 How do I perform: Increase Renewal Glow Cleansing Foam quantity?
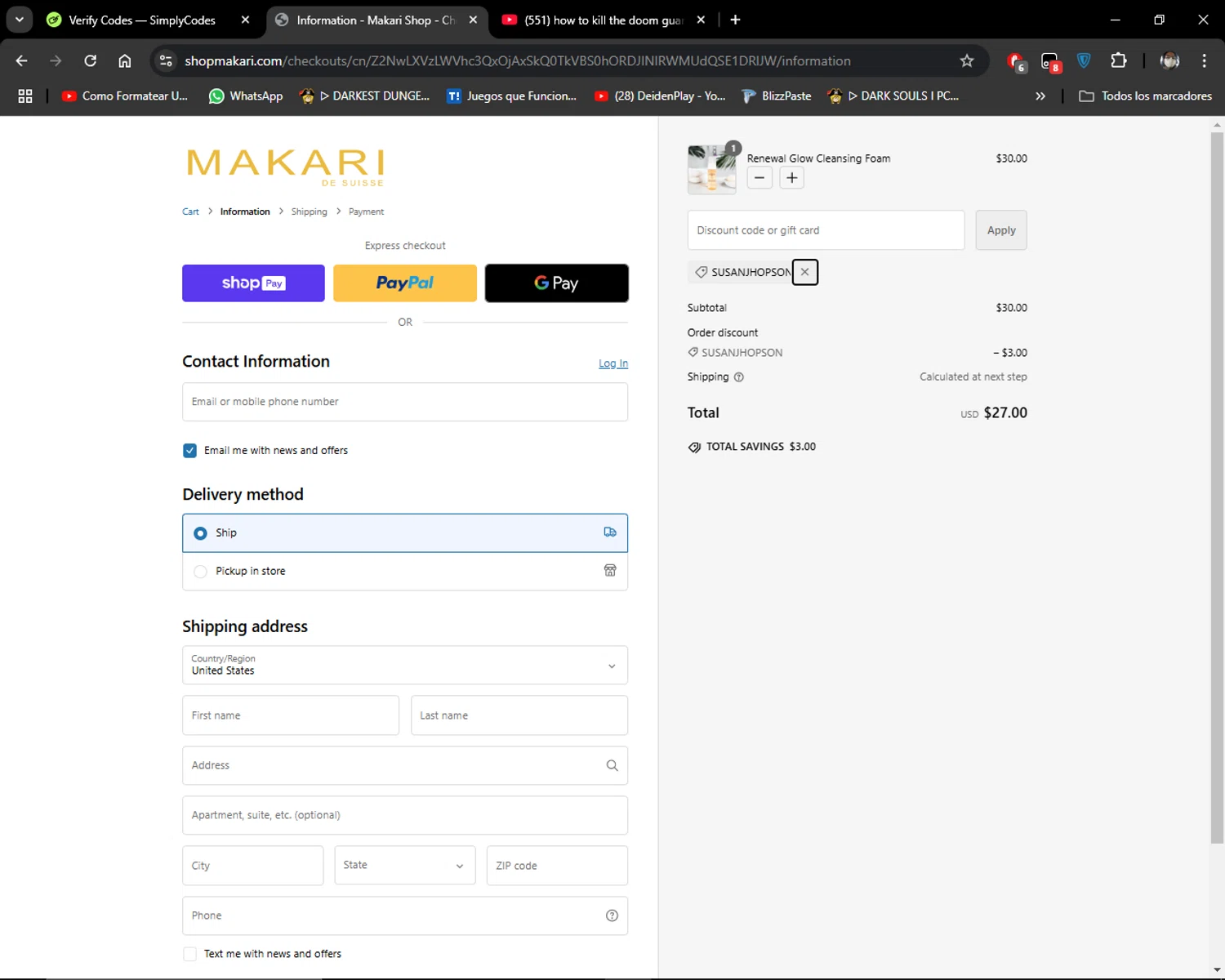tap(791, 177)
